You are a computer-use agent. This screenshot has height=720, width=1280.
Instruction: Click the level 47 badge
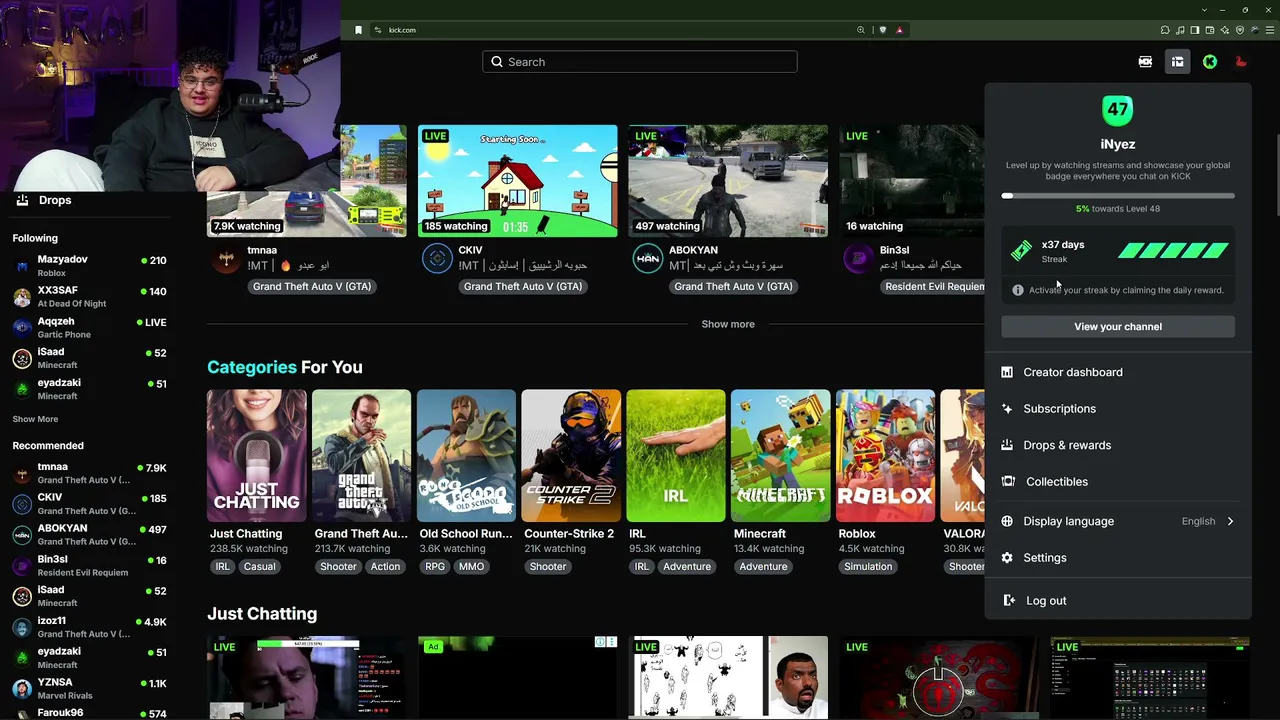click(x=1118, y=111)
